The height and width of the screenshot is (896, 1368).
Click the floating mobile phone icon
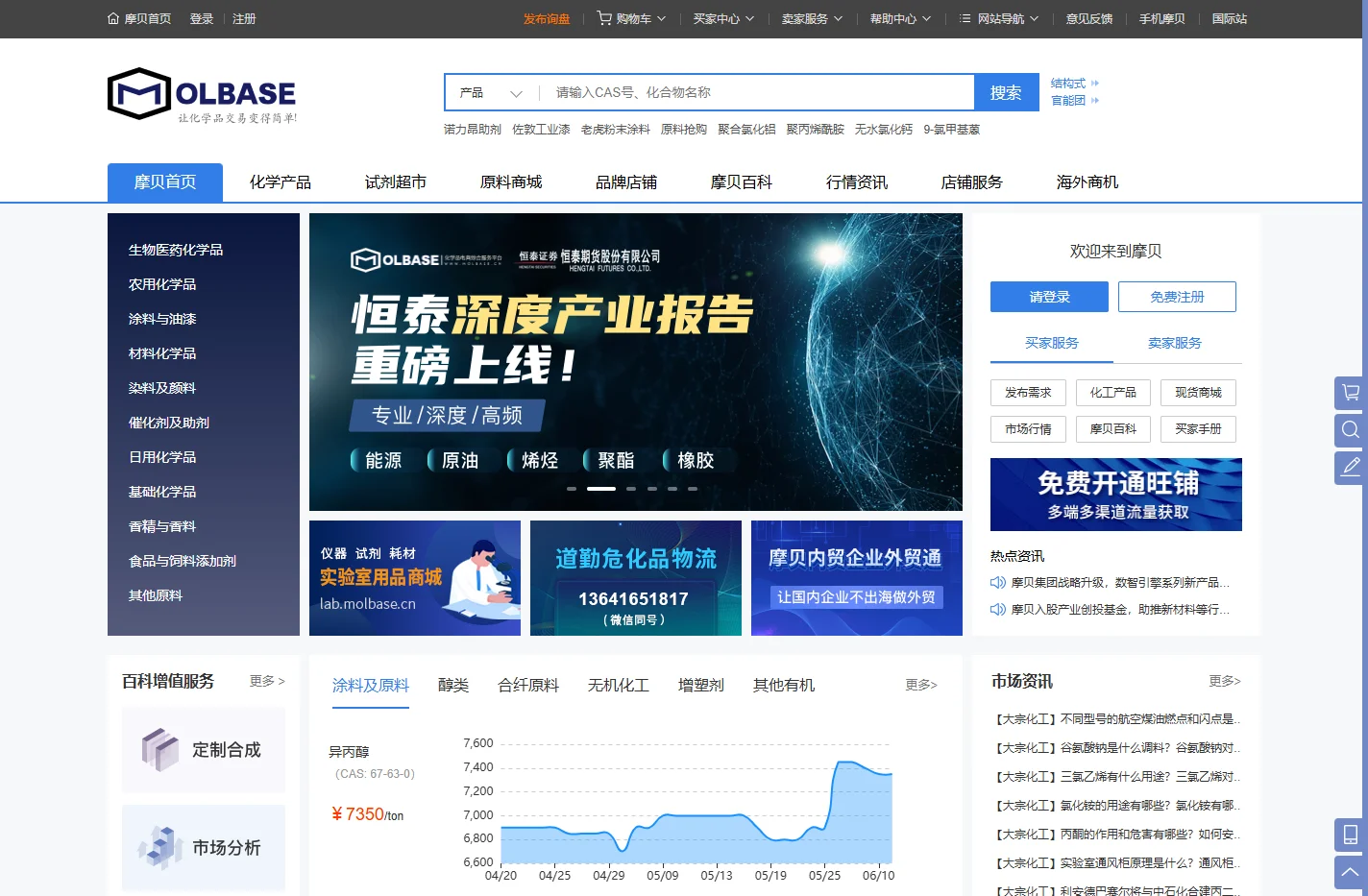(1351, 835)
